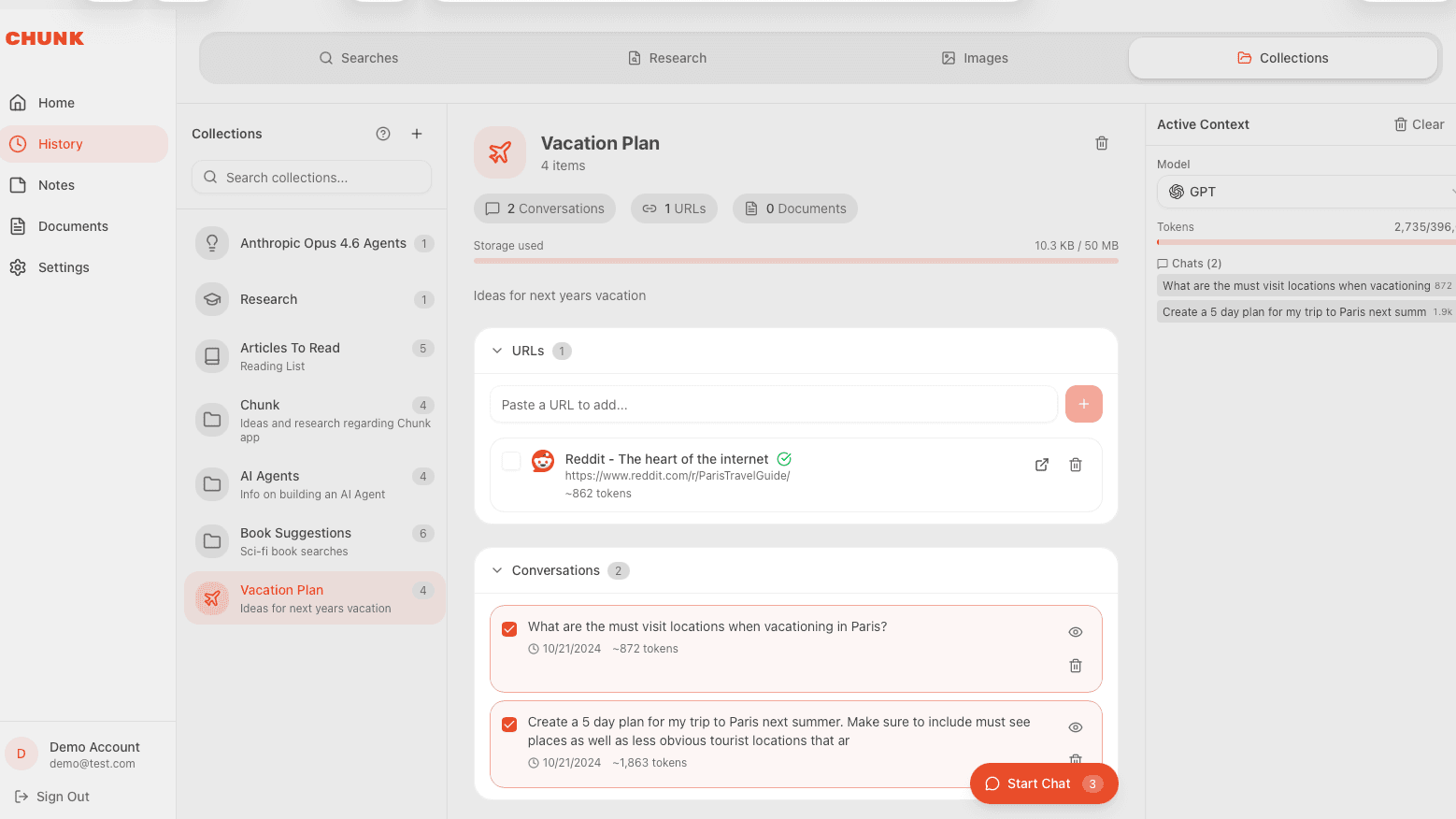Click the Search collections input field

[x=312, y=178]
